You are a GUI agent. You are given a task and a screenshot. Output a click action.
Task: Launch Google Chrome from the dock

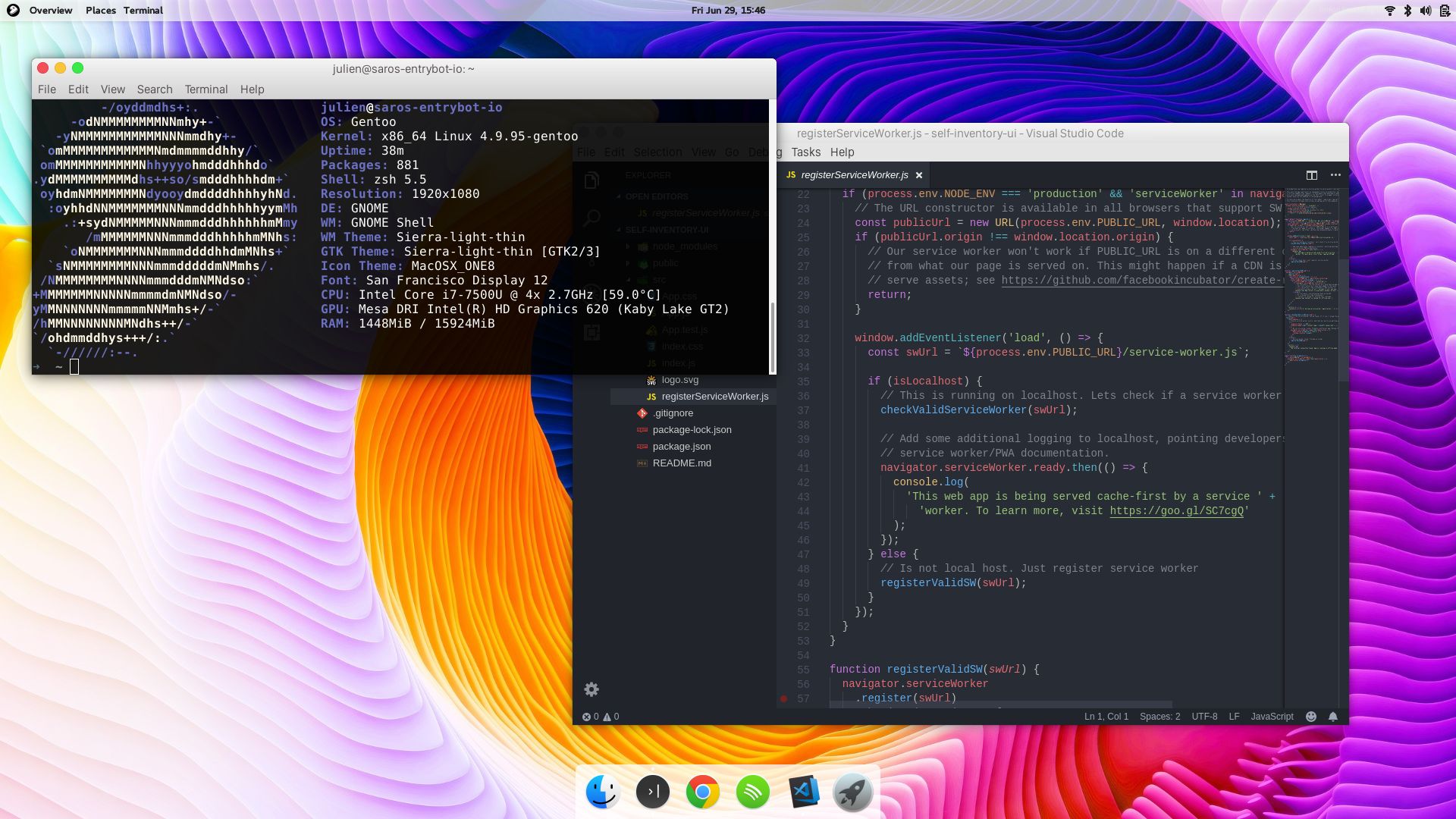[x=702, y=791]
